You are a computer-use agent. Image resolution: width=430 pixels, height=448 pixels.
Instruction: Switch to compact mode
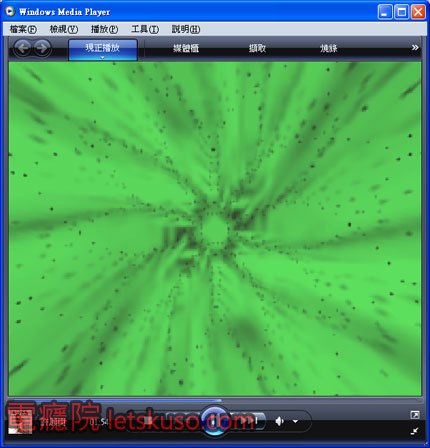[x=415, y=431]
